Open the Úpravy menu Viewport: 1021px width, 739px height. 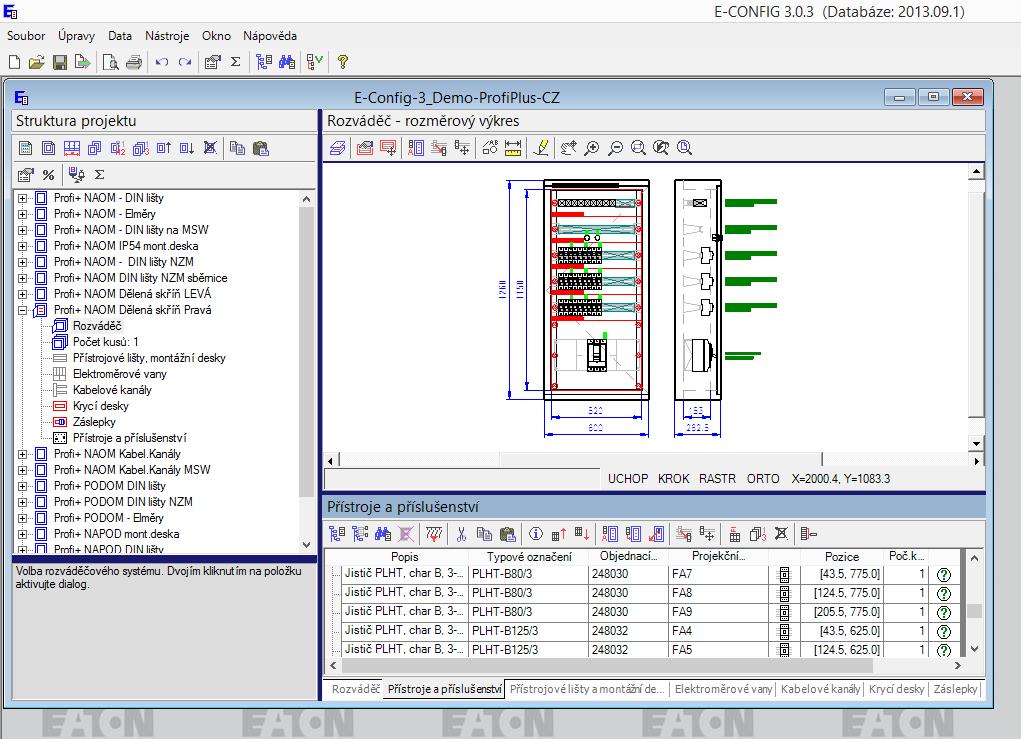(76, 36)
